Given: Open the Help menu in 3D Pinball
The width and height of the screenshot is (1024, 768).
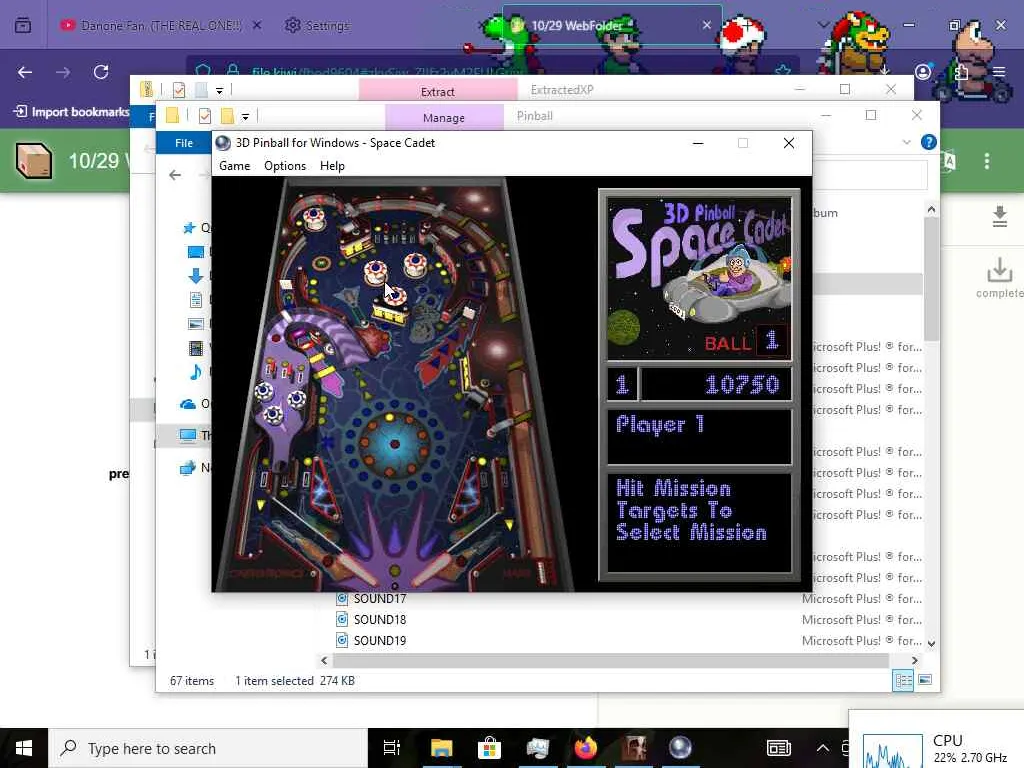Looking at the screenshot, I should [332, 166].
